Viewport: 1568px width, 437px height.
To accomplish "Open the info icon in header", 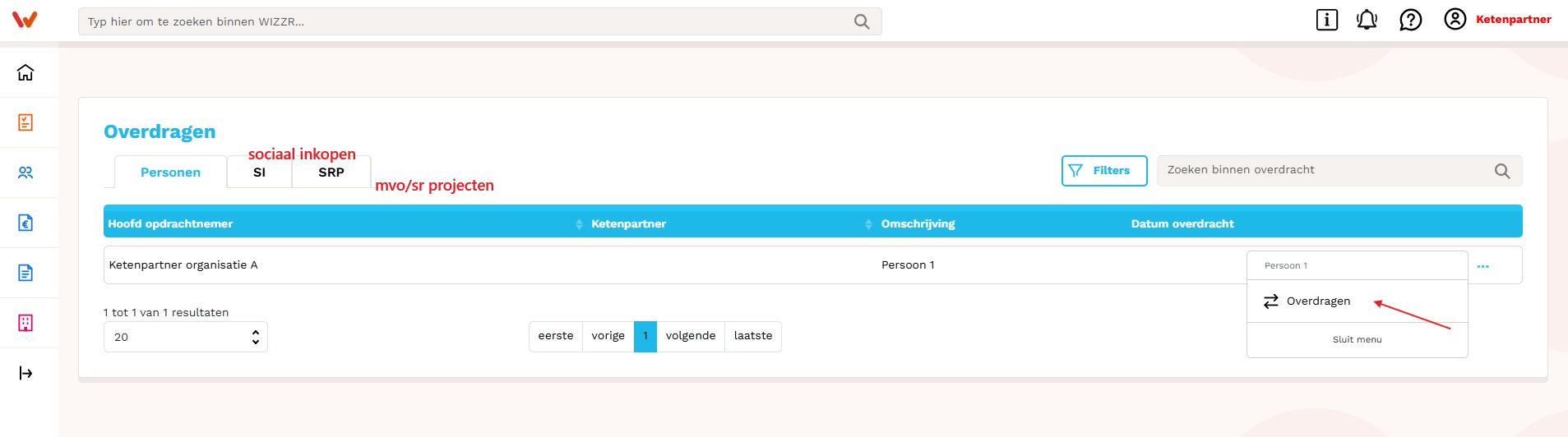I will pyautogui.click(x=1327, y=20).
